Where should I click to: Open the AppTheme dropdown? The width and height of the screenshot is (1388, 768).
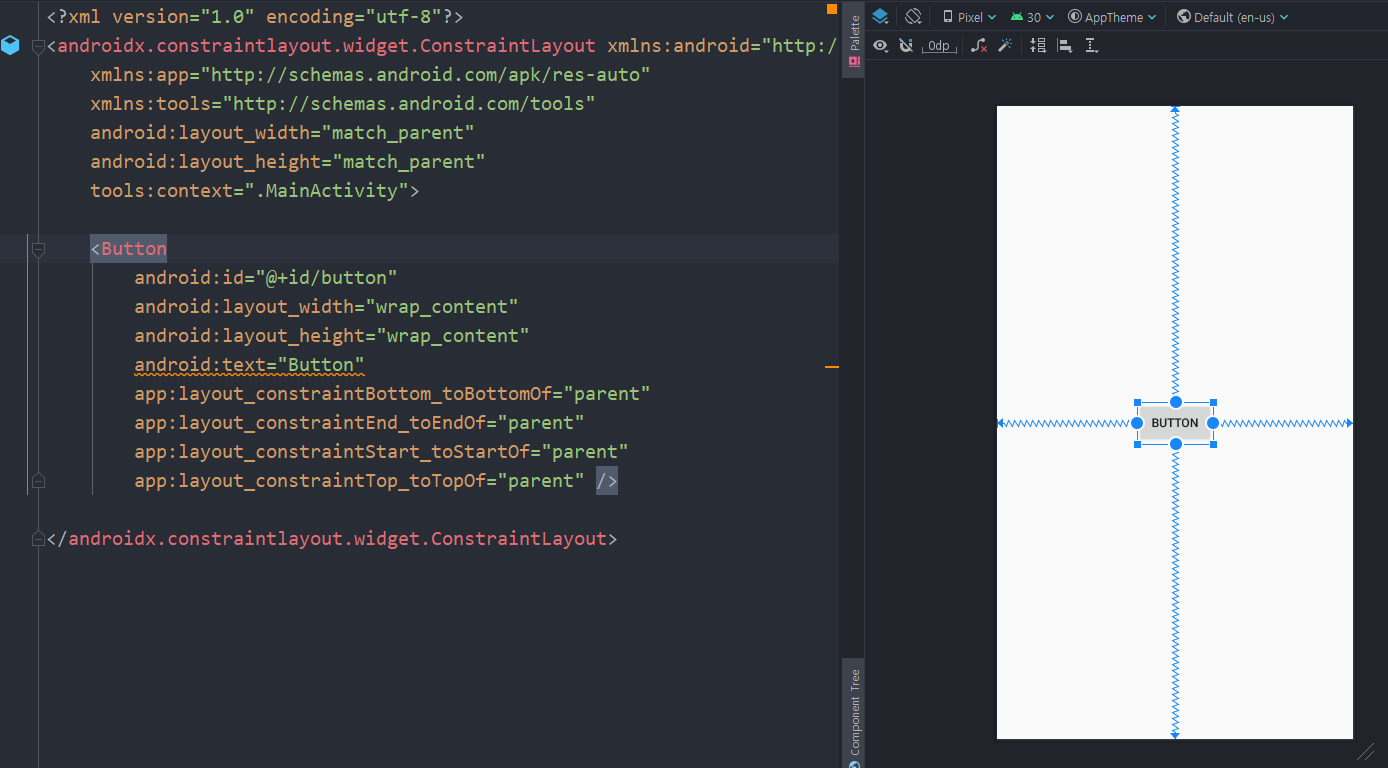click(x=1112, y=17)
